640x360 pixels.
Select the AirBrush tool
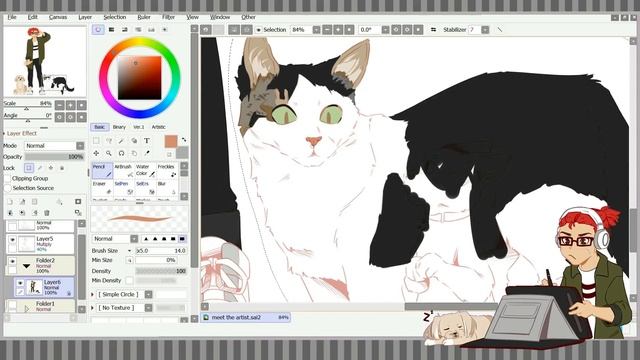[x=124, y=171]
